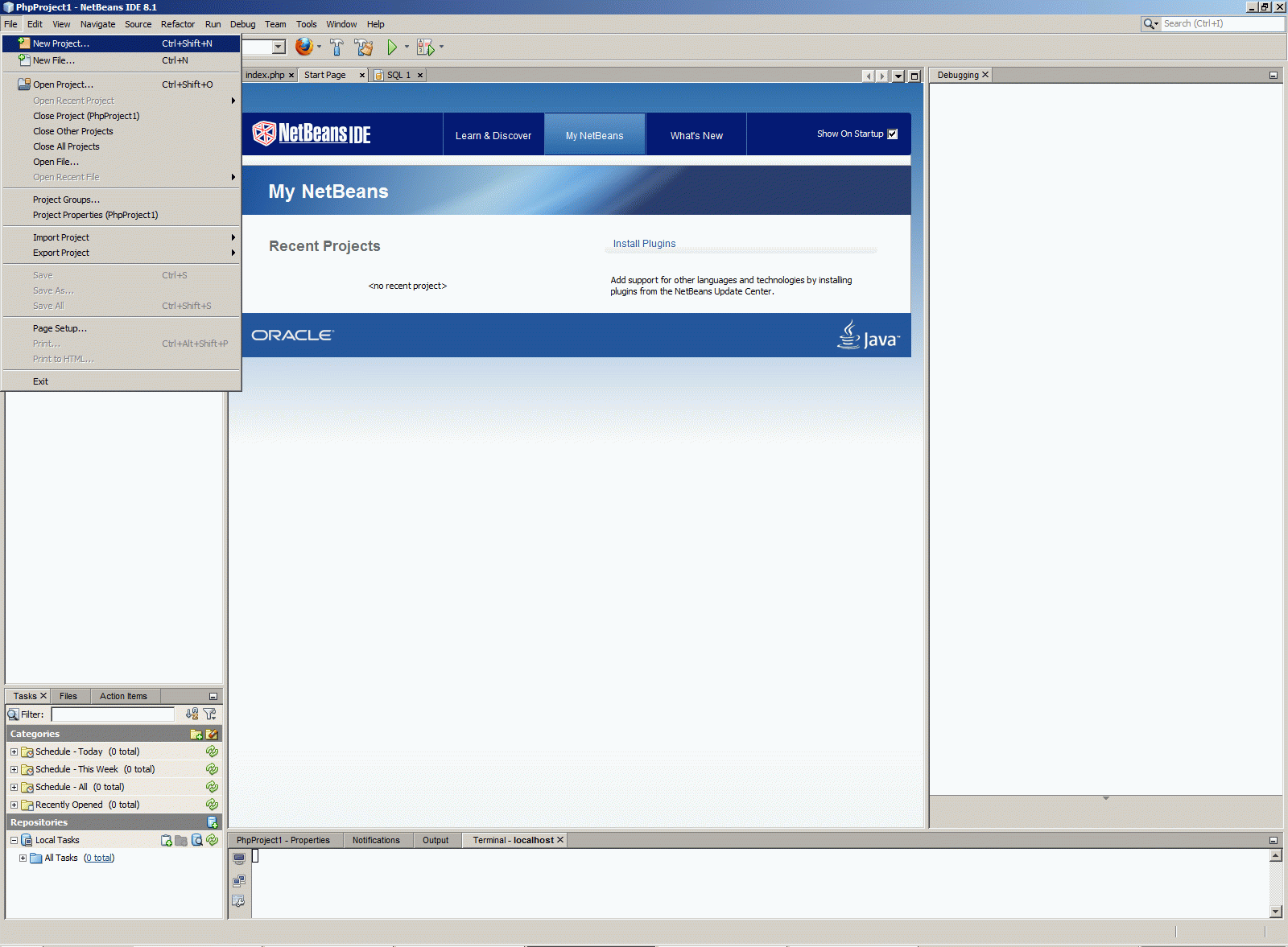This screenshot has width=1288, height=947.
Task: Open the Learn & Discover tab
Action: pyautogui.click(x=493, y=135)
